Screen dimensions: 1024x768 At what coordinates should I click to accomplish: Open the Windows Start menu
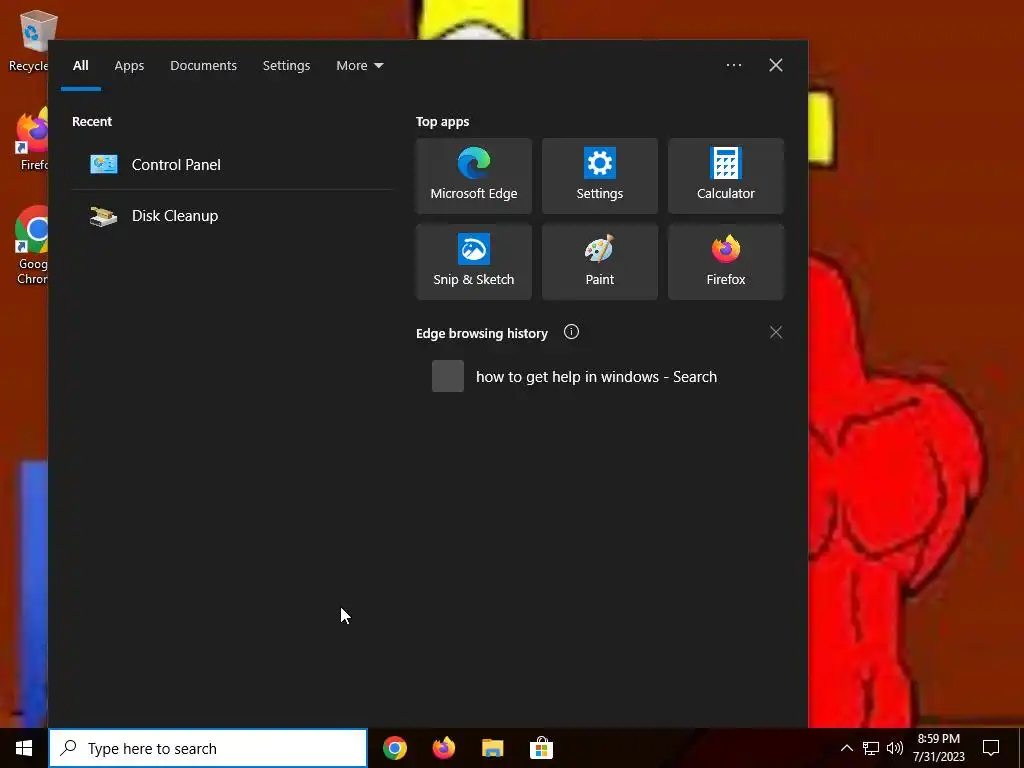(x=24, y=748)
